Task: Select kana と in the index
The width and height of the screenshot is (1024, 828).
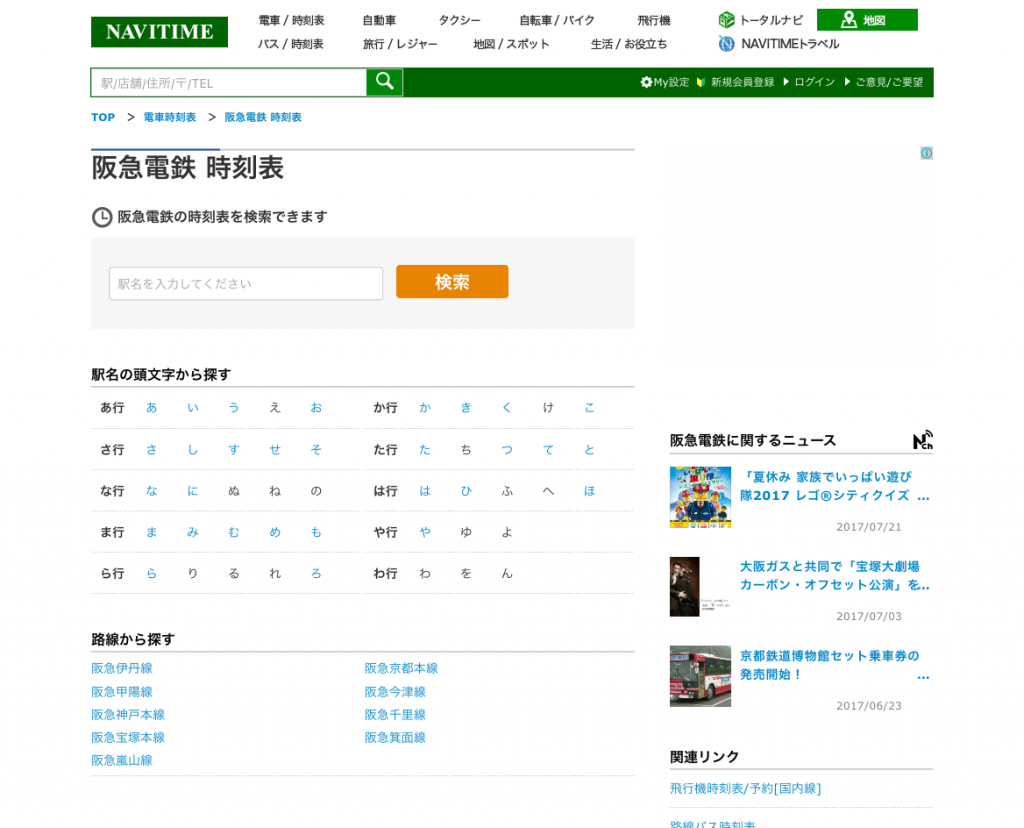Action: pos(589,449)
